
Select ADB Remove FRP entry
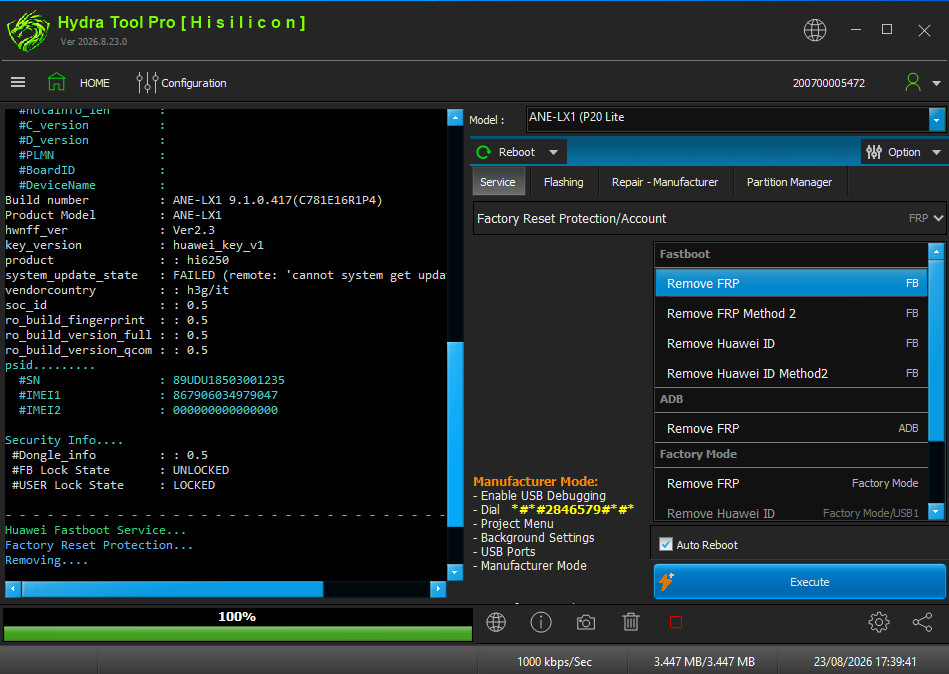click(791, 428)
